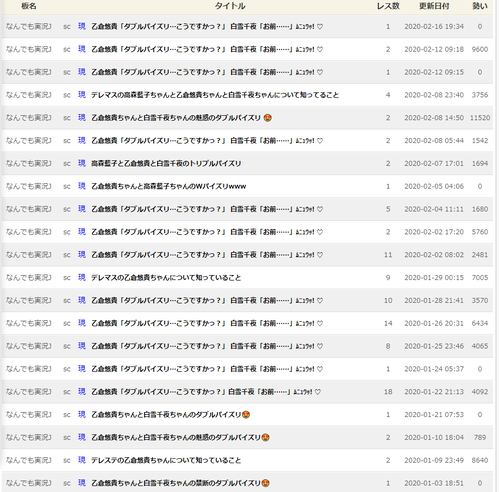
Task: Open thread デレステの乙倉悠貴ちゃんについて知っていること
Action: [x=166, y=460]
